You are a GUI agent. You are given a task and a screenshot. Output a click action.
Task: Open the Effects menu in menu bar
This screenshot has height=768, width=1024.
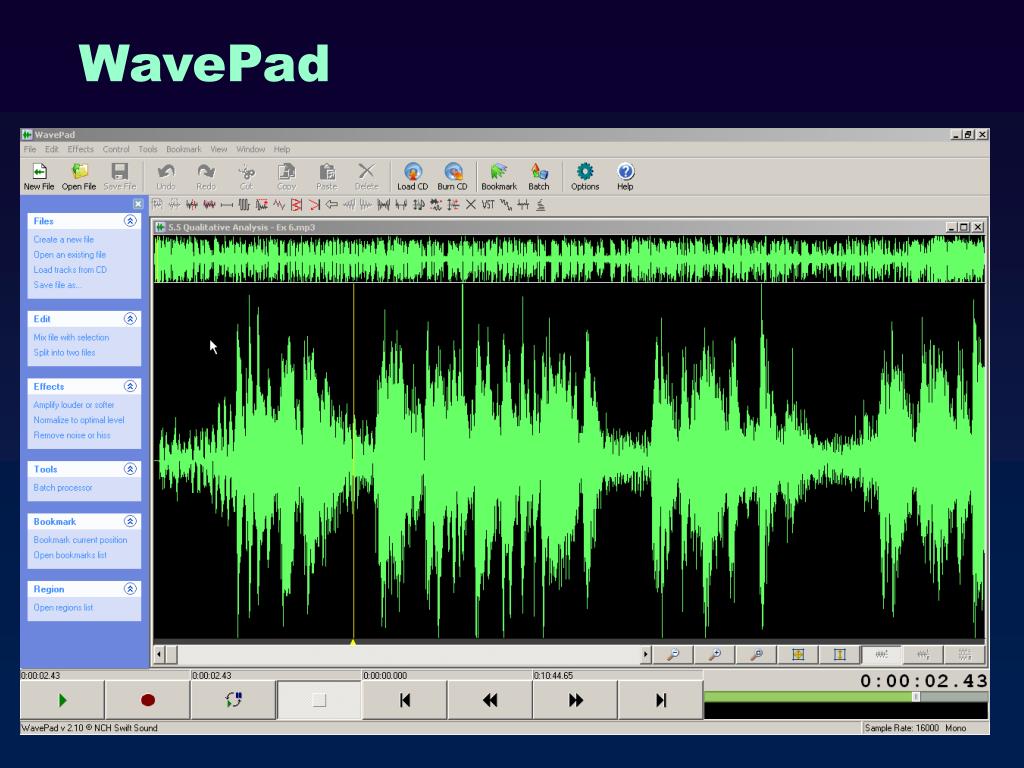[x=80, y=149]
